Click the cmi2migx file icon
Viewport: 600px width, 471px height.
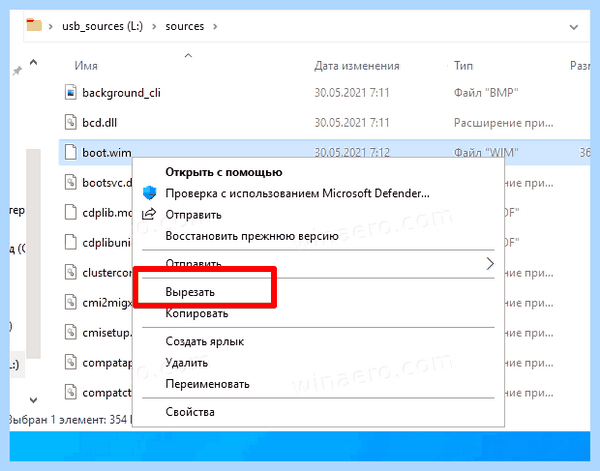point(70,302)
